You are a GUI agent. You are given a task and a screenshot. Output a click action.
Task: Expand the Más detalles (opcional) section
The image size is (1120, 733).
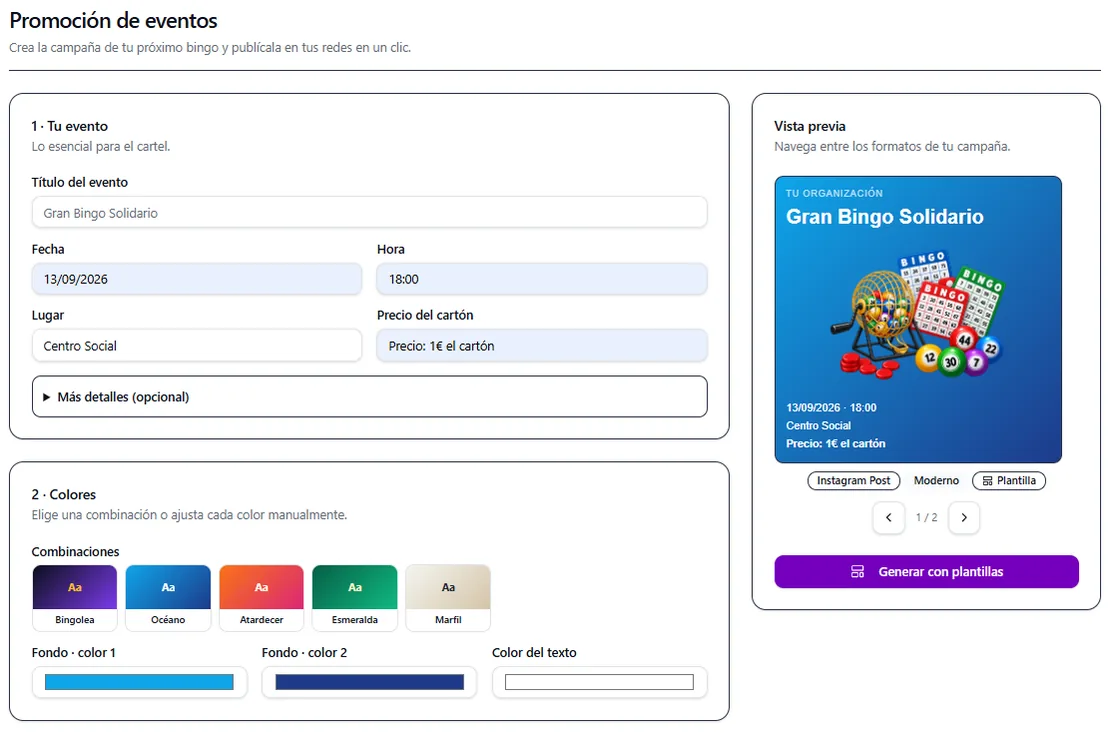coord(369,397)
